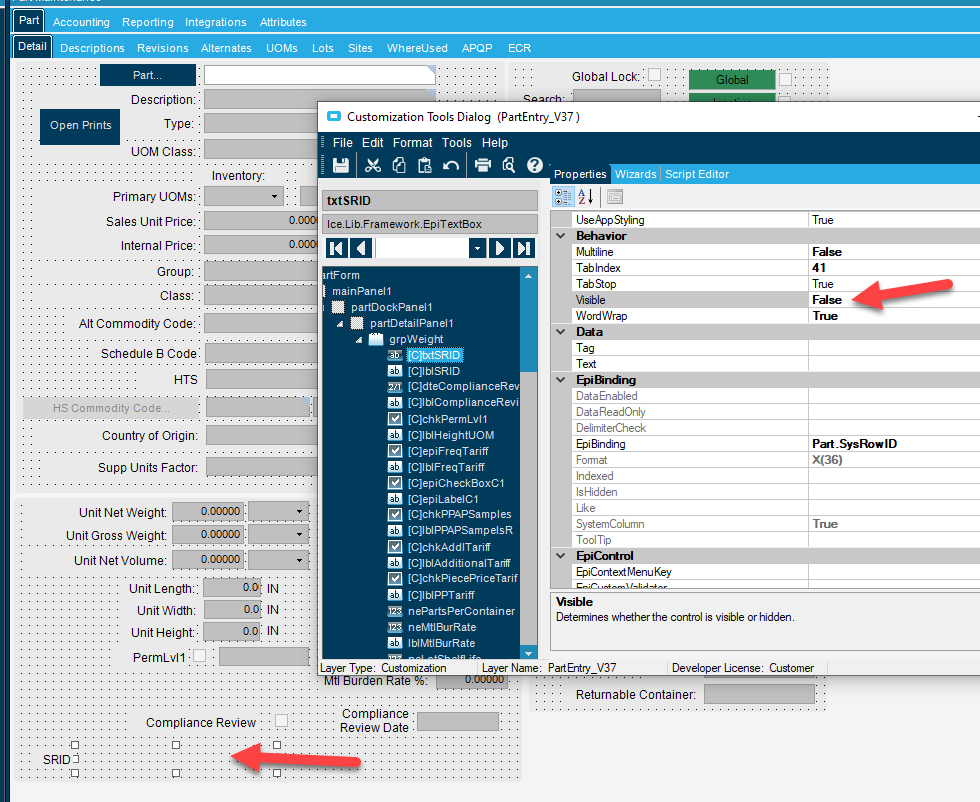Open the Format menu
Image resolution: width=980 pixels, height=802 pixels.
pos(412,143)
